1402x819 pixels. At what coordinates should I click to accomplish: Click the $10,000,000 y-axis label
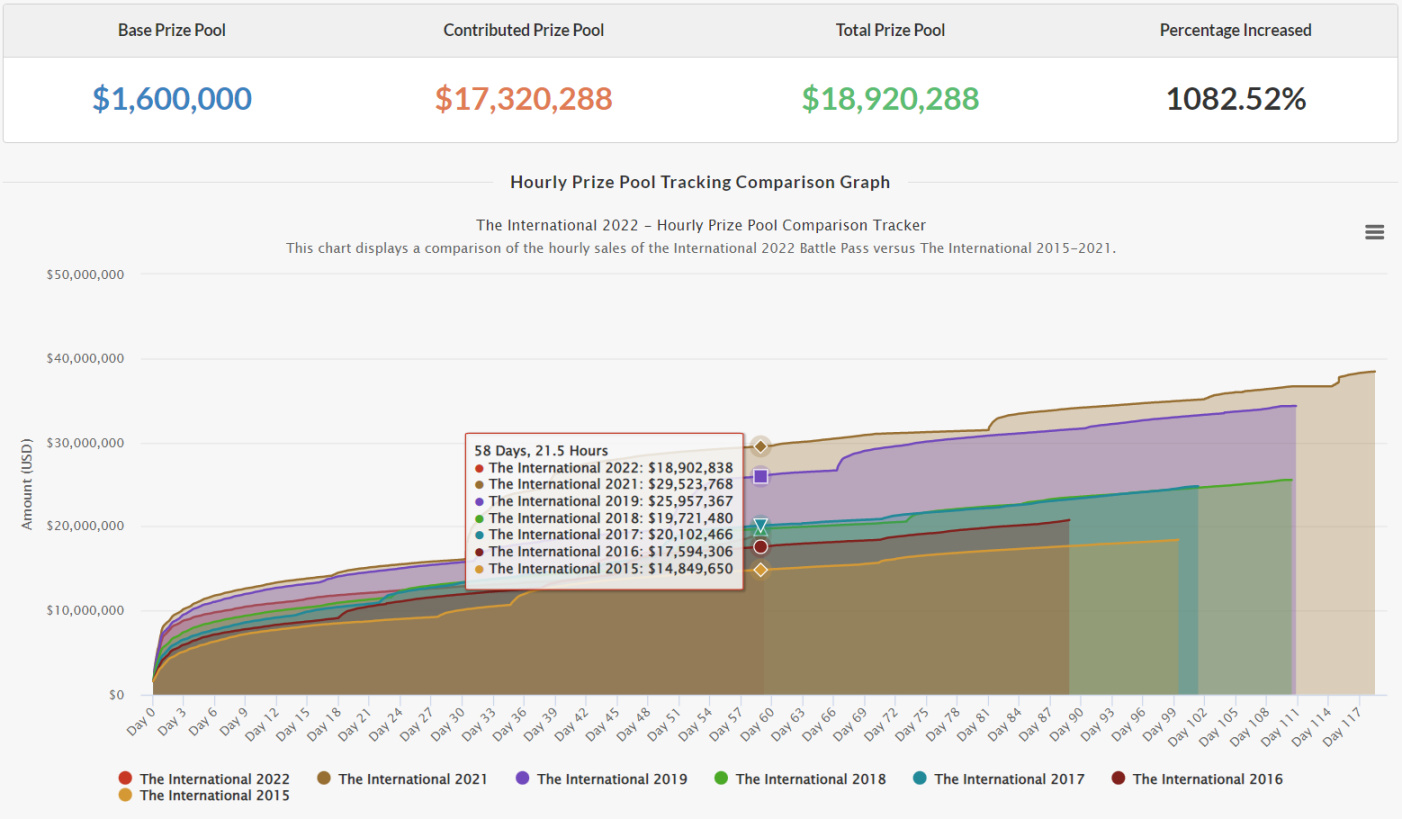[86, 611]
